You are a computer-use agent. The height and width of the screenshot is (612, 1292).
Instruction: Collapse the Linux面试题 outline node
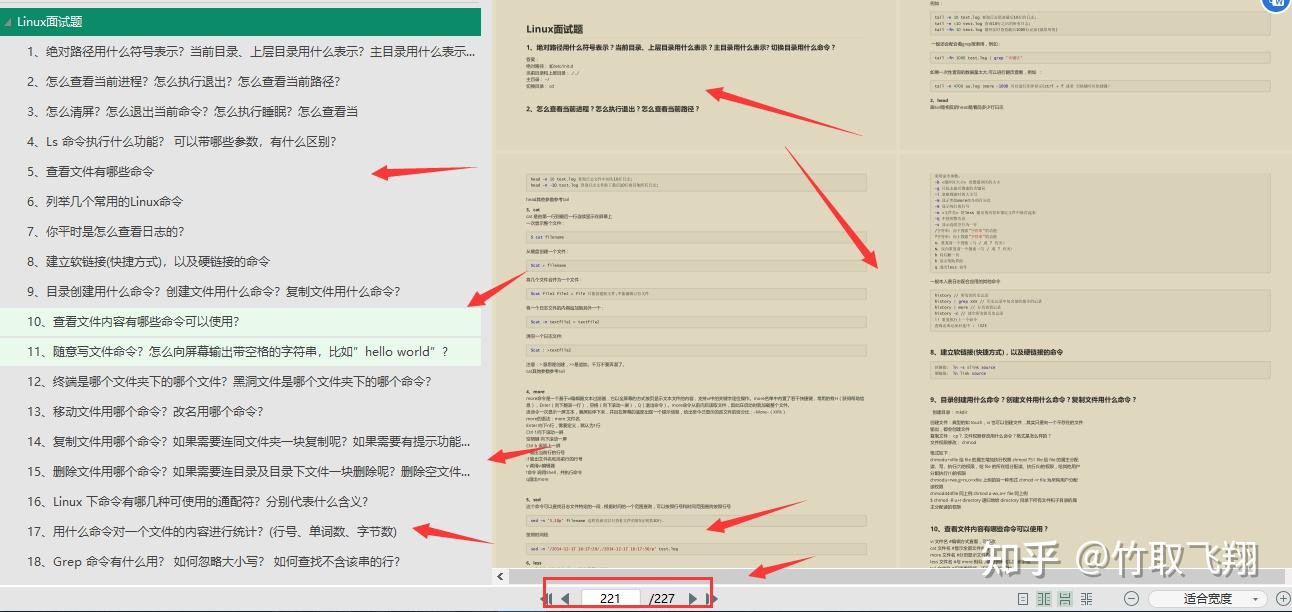pos(10,20)
